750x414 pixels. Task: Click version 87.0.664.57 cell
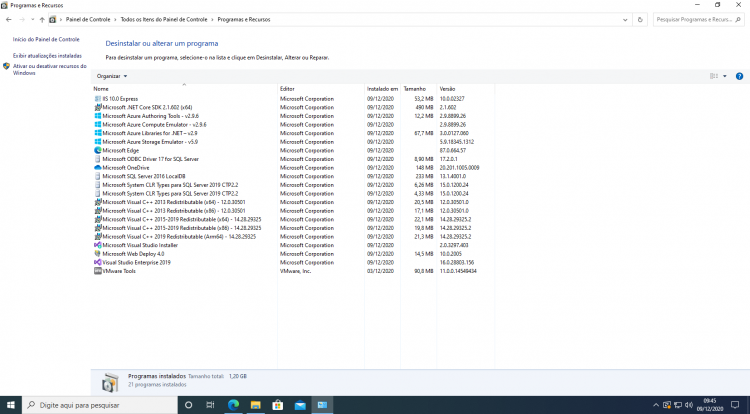(452, 150)
